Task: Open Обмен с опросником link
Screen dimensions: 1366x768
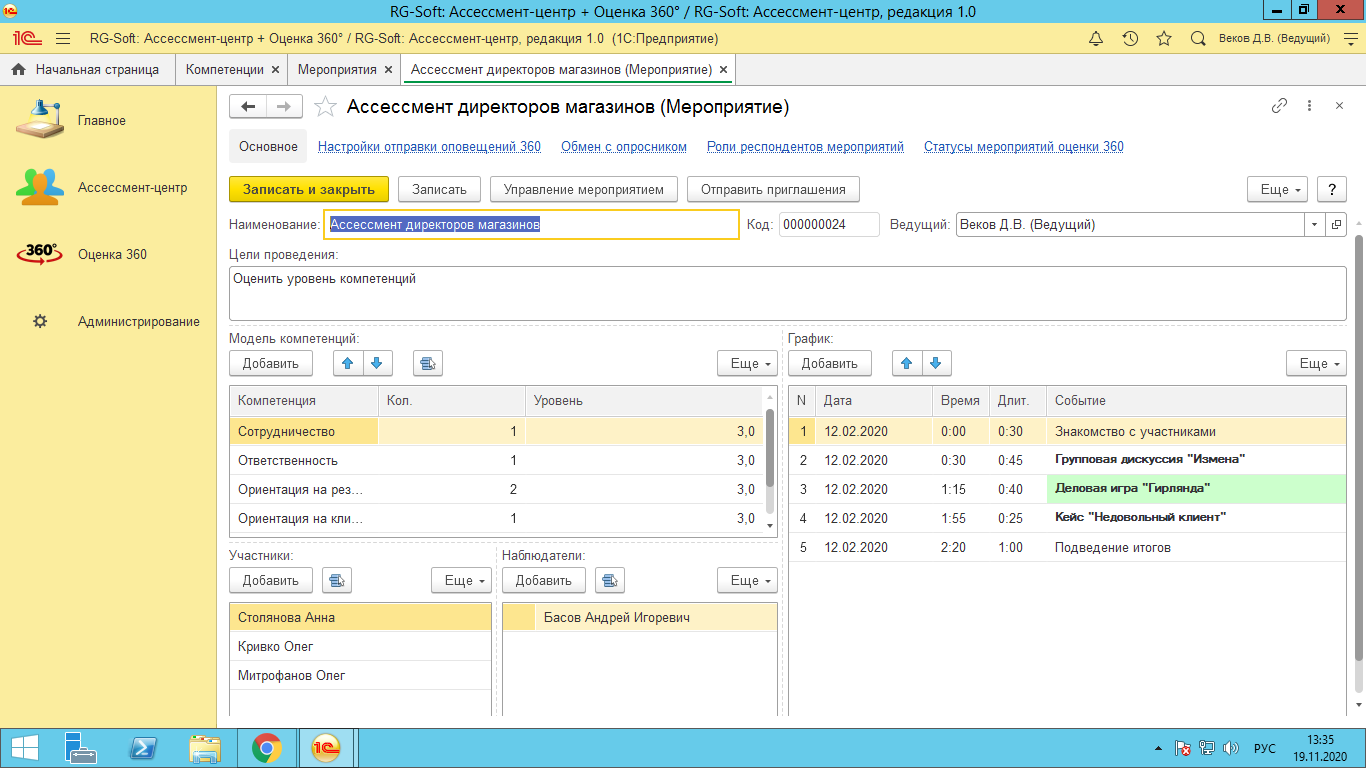Action: coord(624,147)
